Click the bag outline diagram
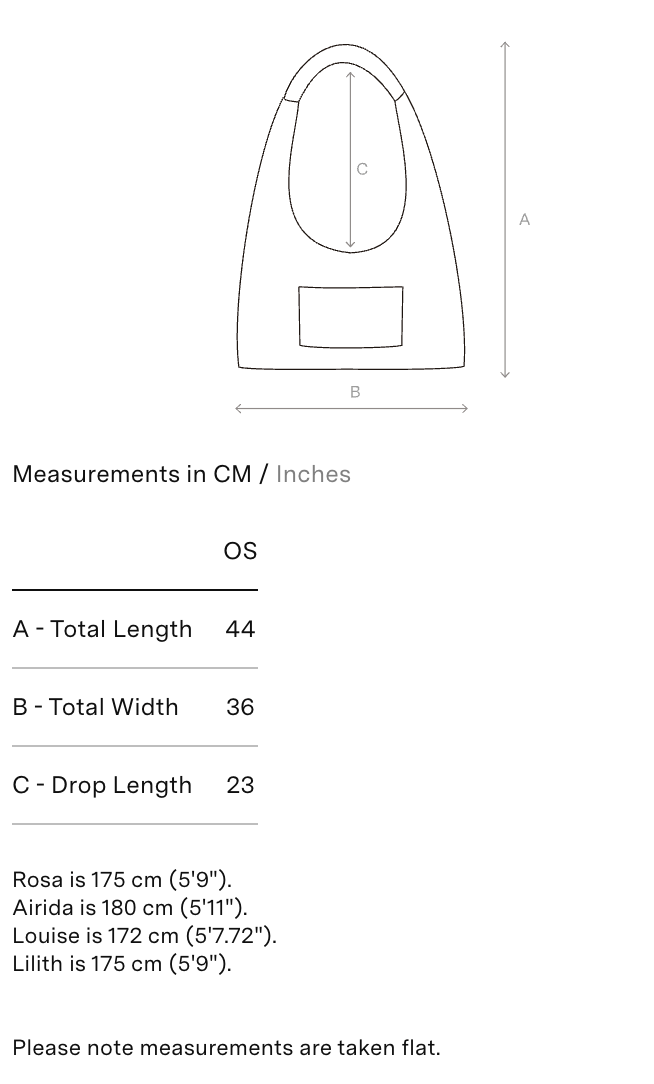 351,207
